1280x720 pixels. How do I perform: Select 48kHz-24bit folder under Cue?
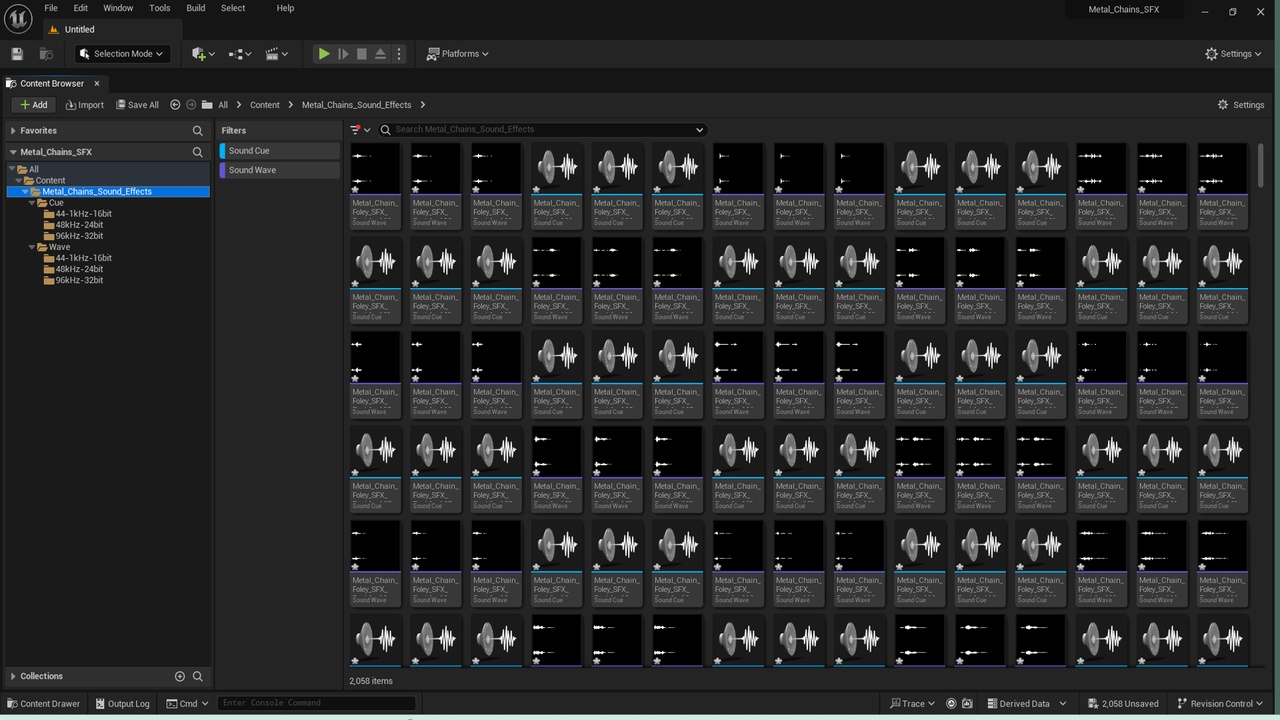[x=79, y=225]
